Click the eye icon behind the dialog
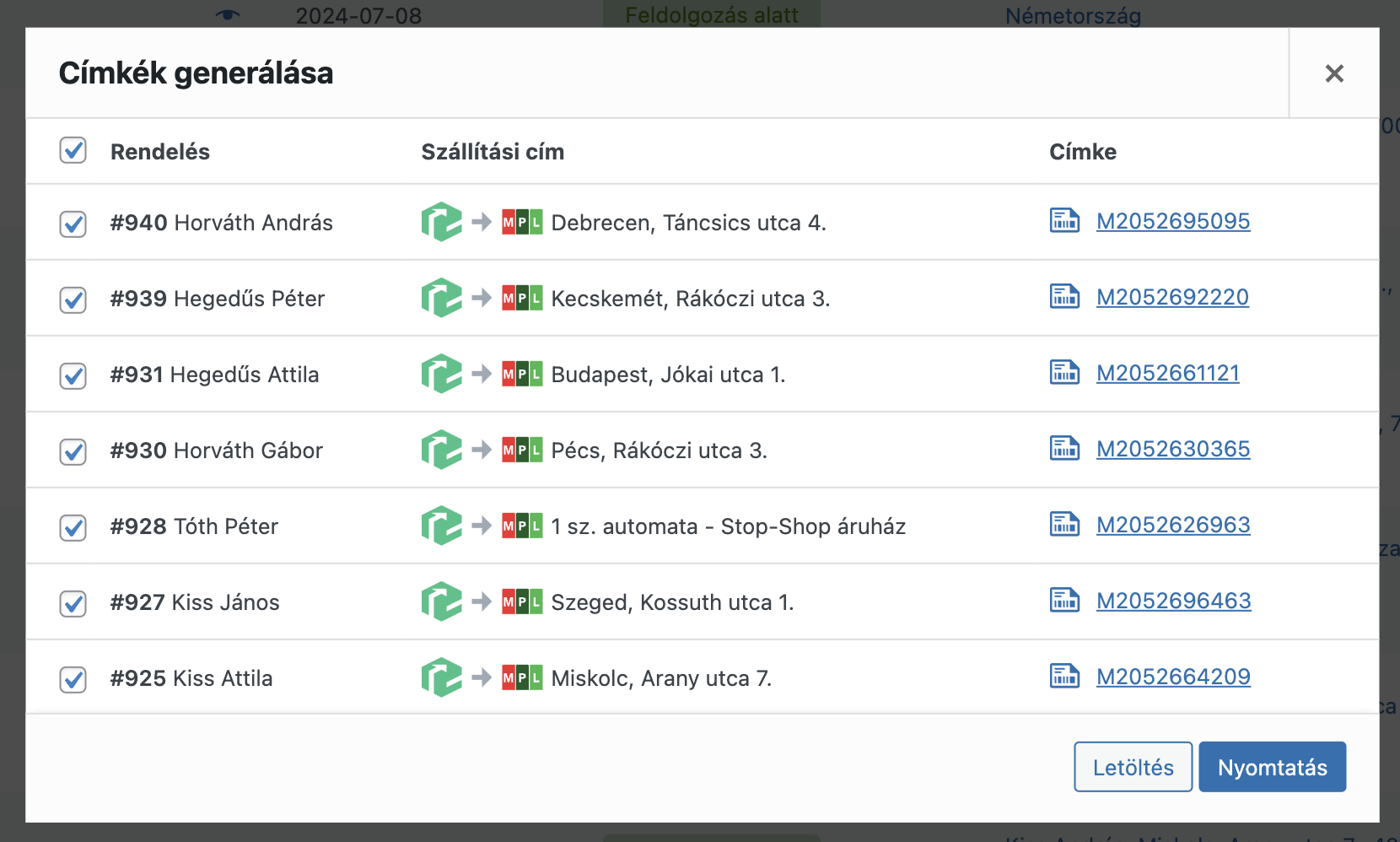The height and width of the screenshot is (842, 1400). 228,14
